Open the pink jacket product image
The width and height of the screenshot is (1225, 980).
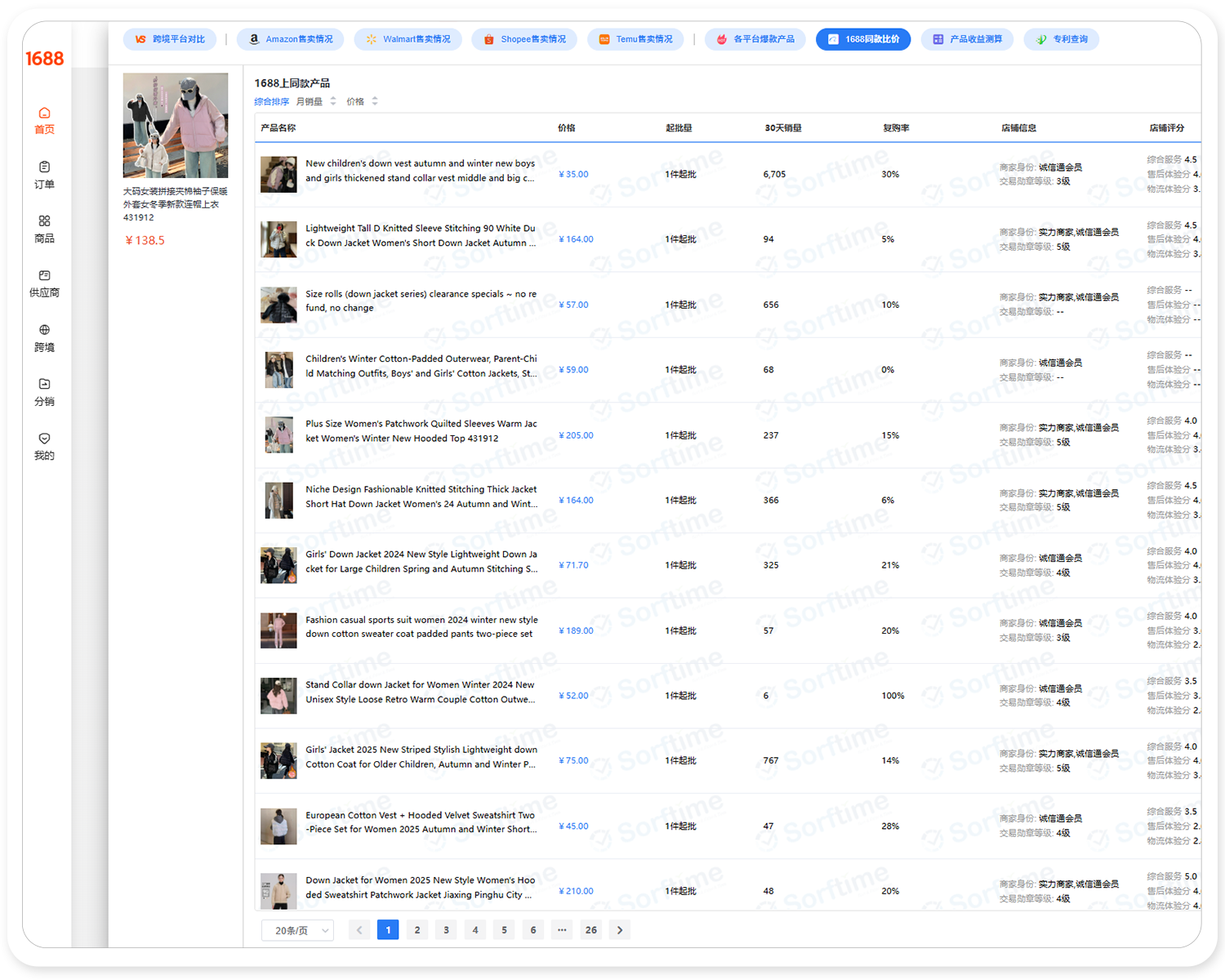click(176, 126)
